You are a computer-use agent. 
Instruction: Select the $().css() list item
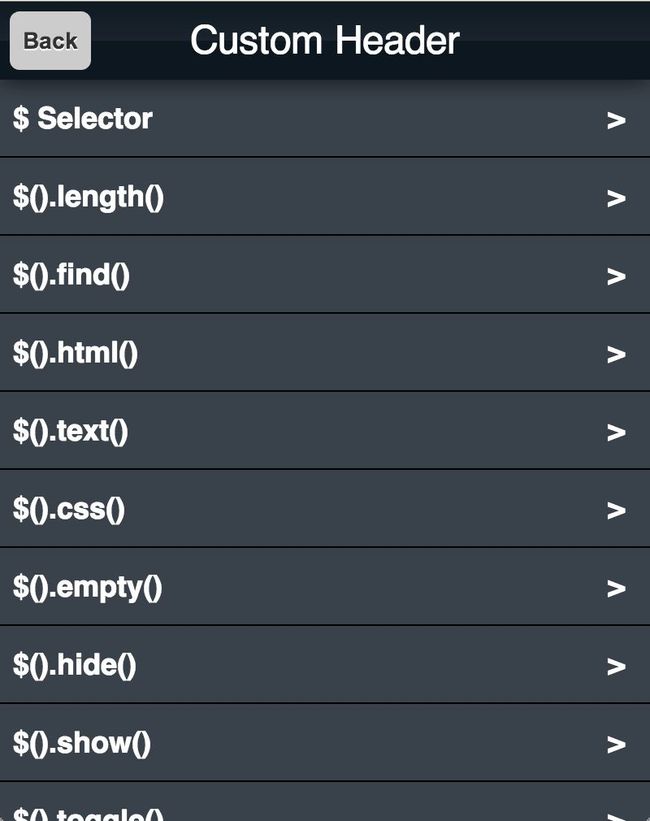coord(325,508)
